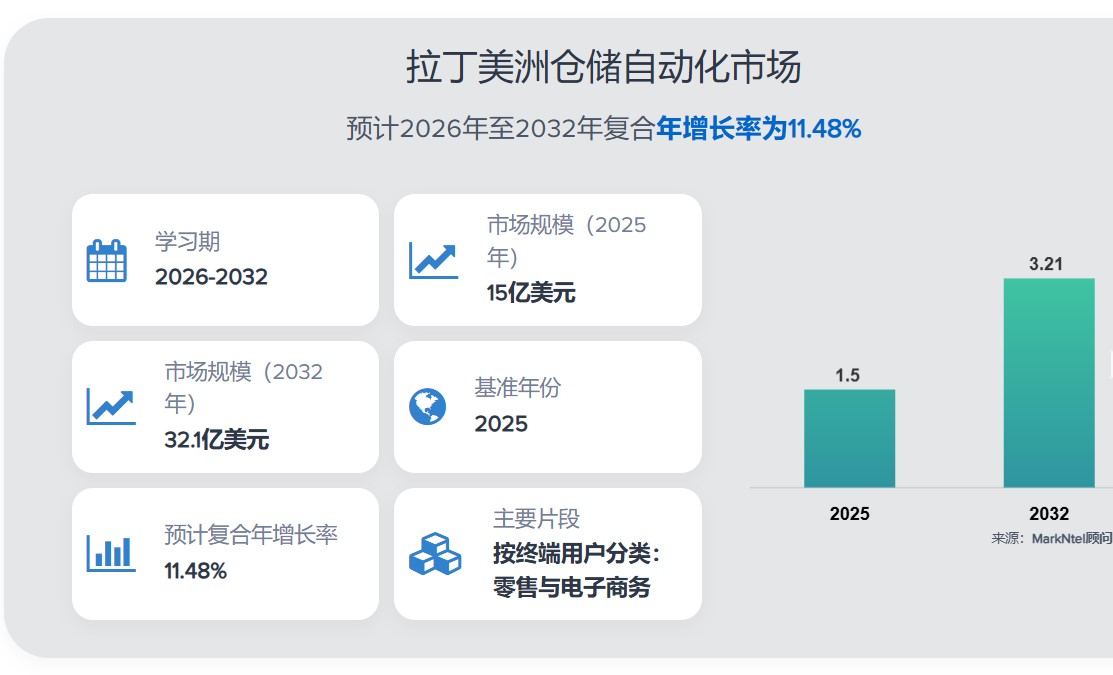The image size is (1113, 675).
Task: Click the 预计复合年增长率 label
Action: 251,534
